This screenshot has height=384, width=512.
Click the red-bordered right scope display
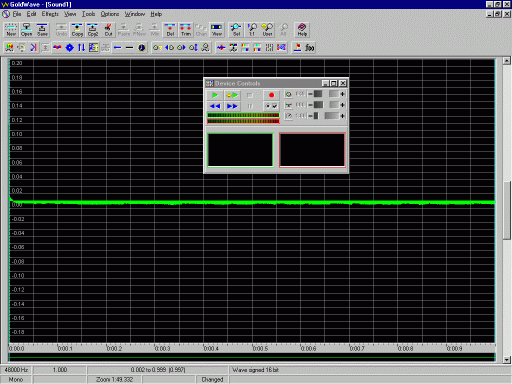tap(312, 150)
